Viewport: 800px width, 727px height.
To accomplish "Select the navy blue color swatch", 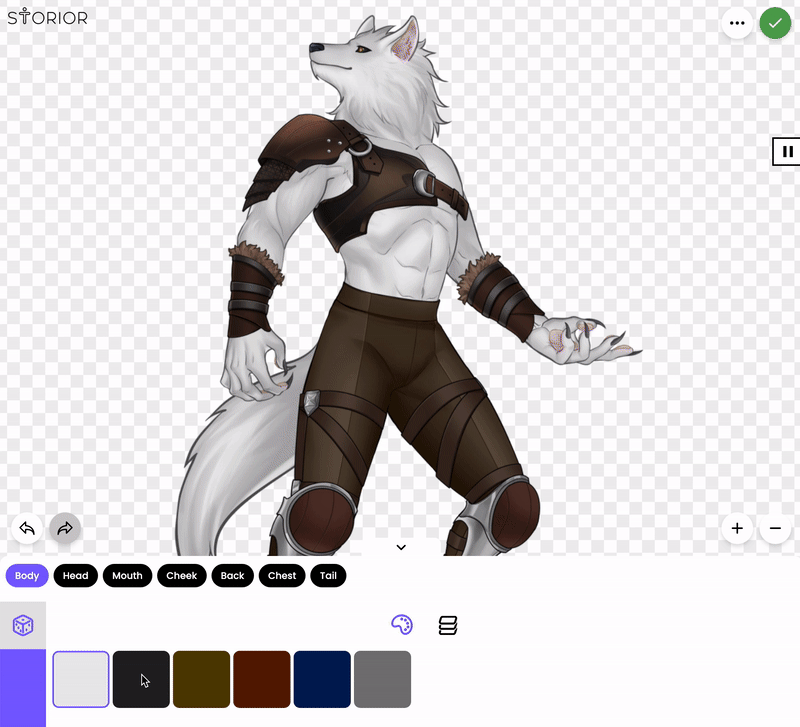I will pyautogui.click(x=322, y=679).
